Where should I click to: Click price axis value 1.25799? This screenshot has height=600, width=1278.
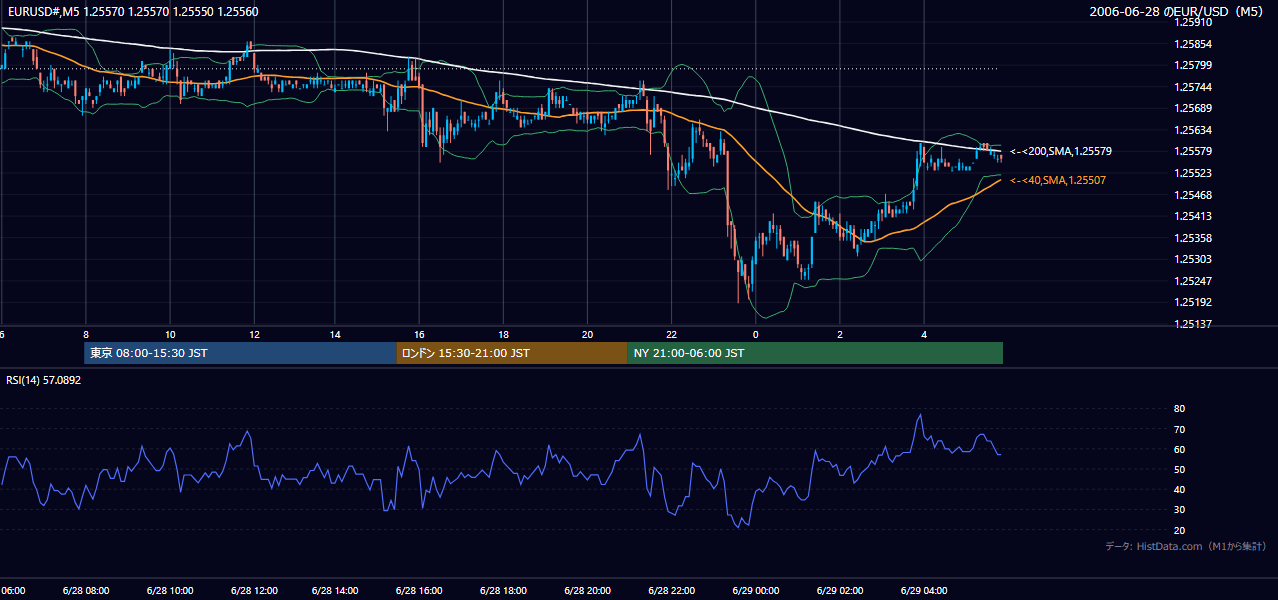click(1193, 66)
